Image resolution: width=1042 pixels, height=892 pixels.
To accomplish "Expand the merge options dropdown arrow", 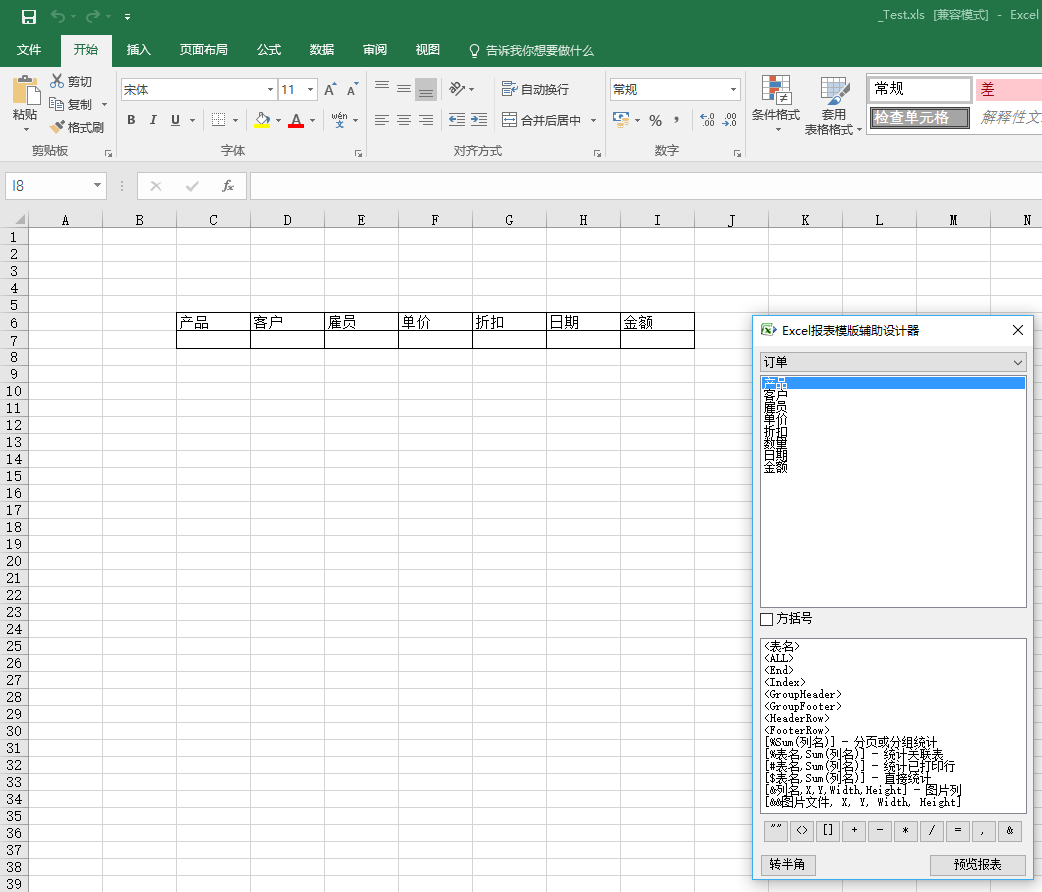I will pos(593,120).
